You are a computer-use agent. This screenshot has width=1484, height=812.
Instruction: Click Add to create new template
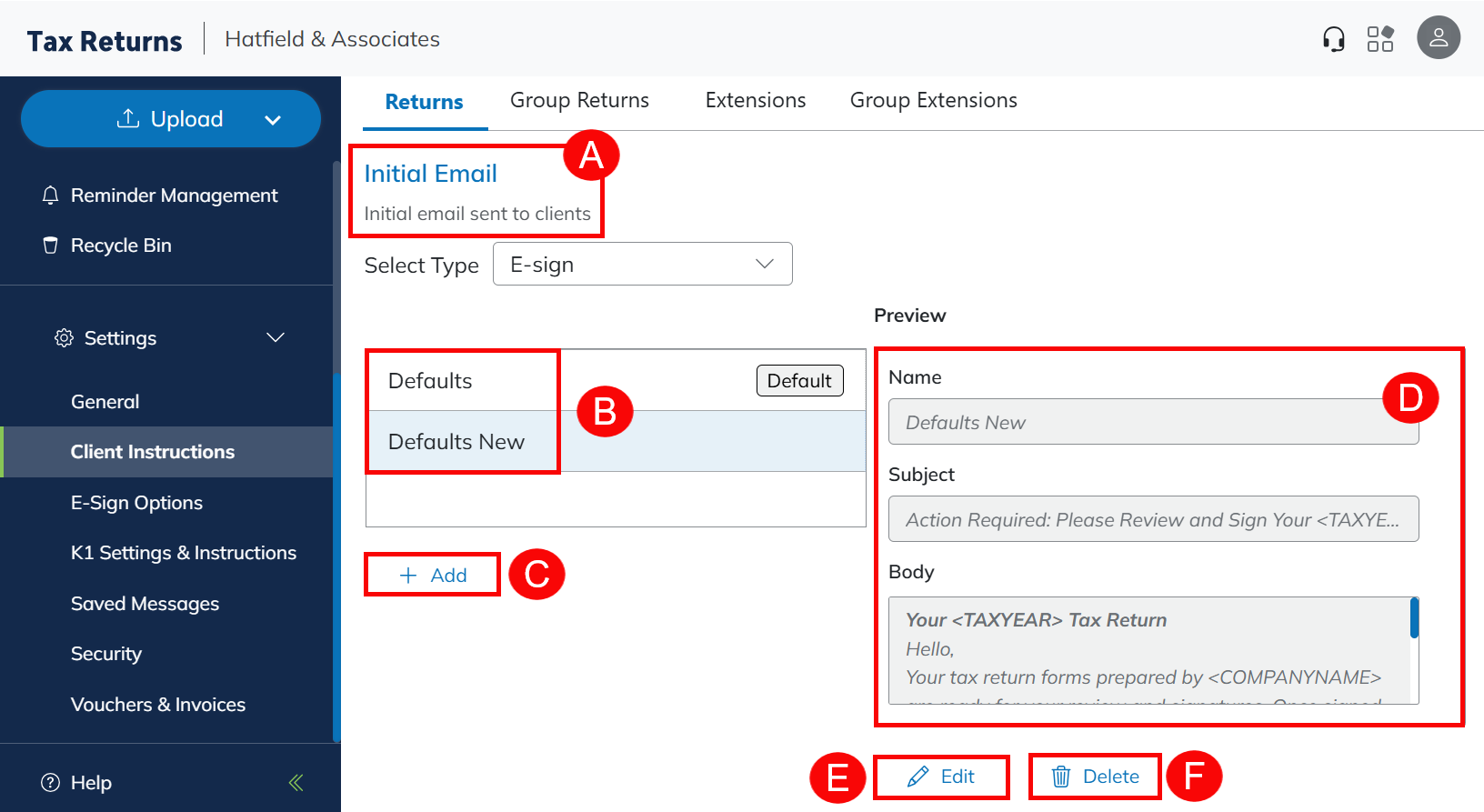pos(433,575)
